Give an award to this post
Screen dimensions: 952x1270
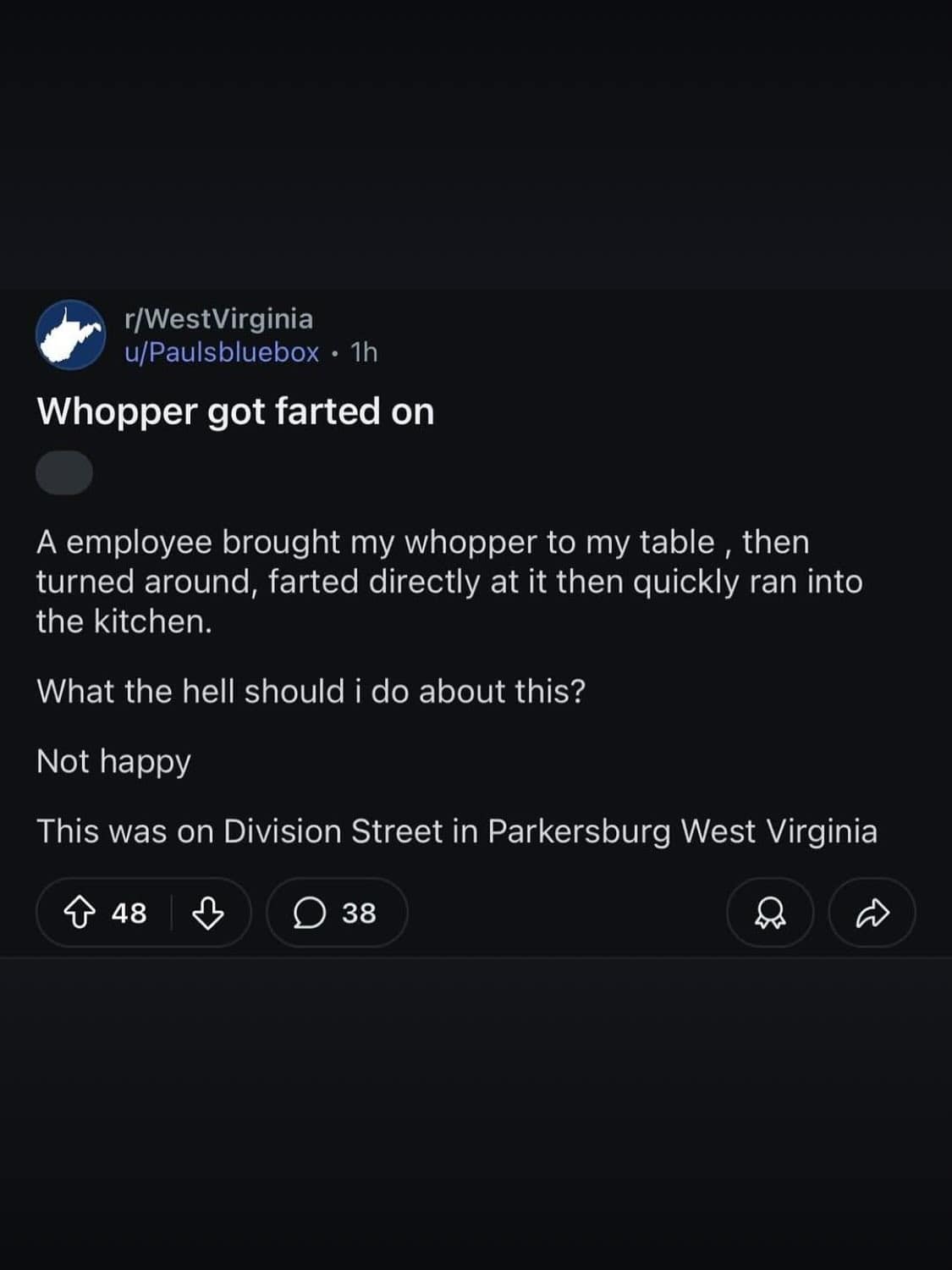[x=770, y=913]
